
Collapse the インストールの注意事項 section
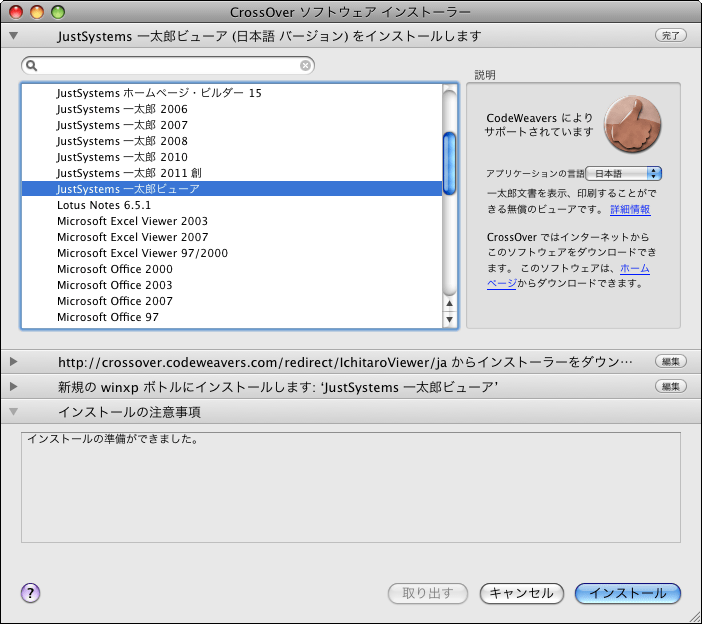(x=14, y=411)
